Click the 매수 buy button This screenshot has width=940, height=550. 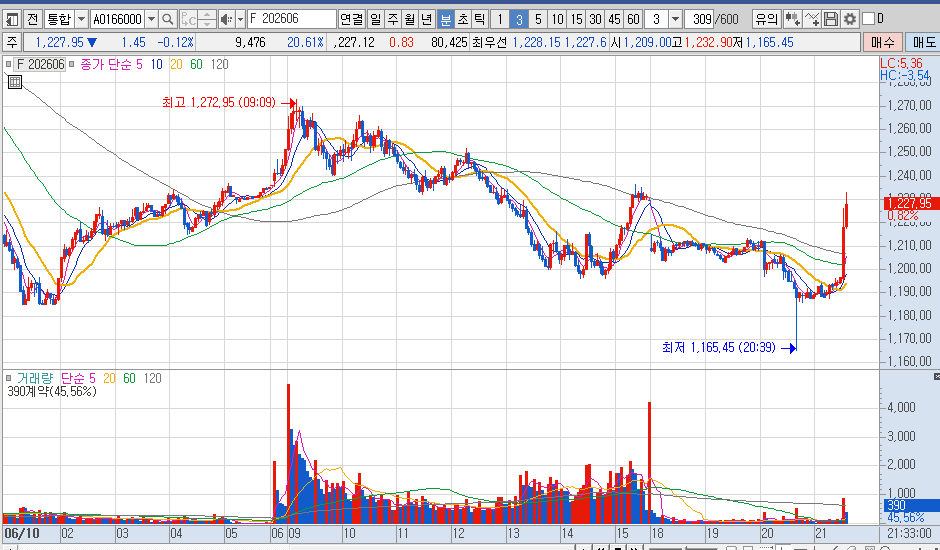(882, 42)
